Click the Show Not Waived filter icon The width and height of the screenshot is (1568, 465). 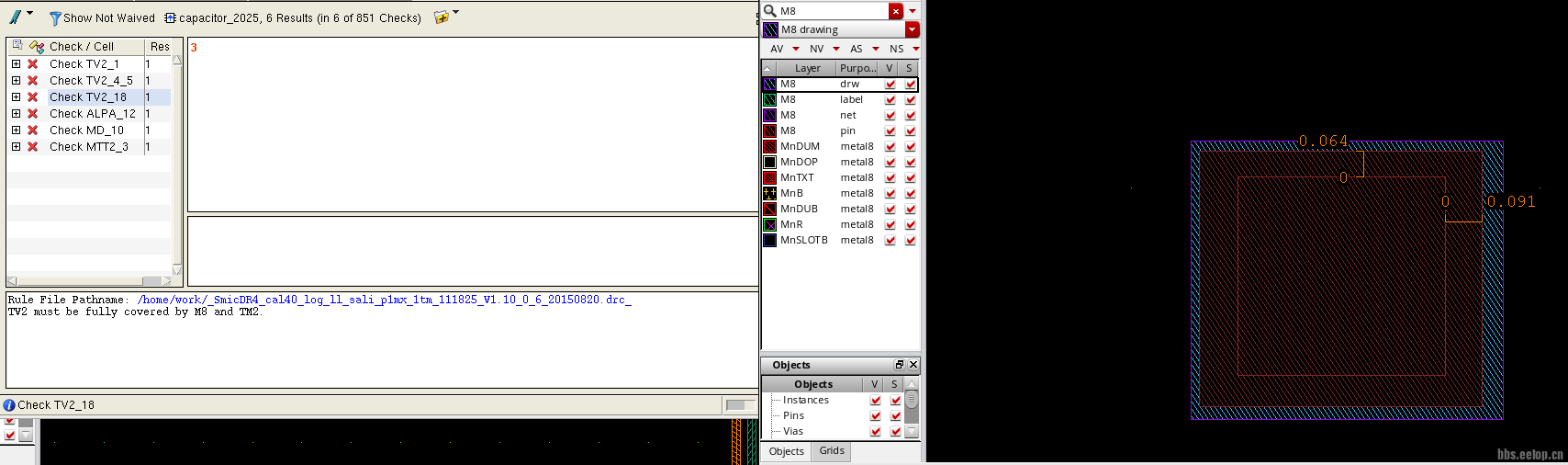55,18
